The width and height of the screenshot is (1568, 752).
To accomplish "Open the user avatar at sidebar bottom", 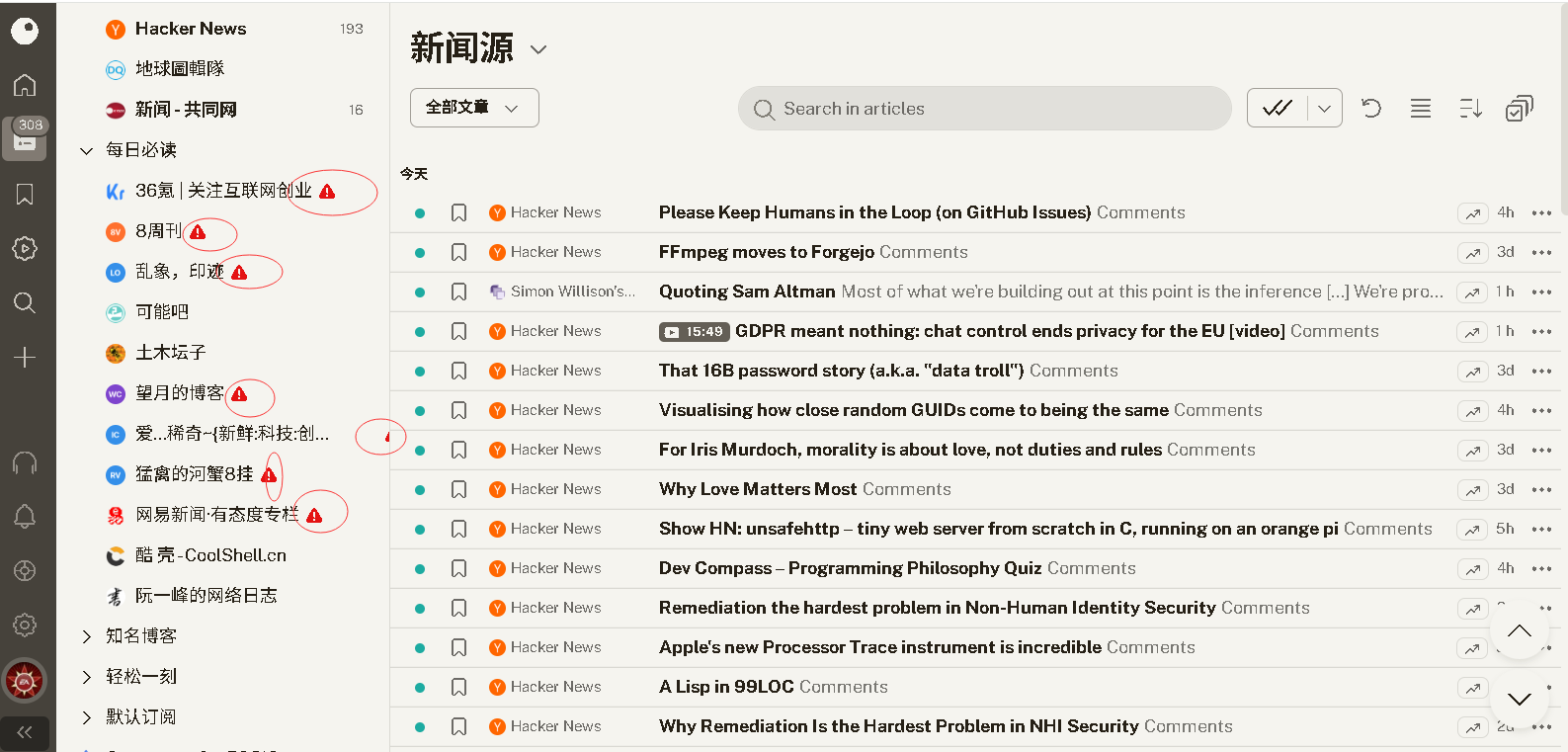I will click(25, 681).
